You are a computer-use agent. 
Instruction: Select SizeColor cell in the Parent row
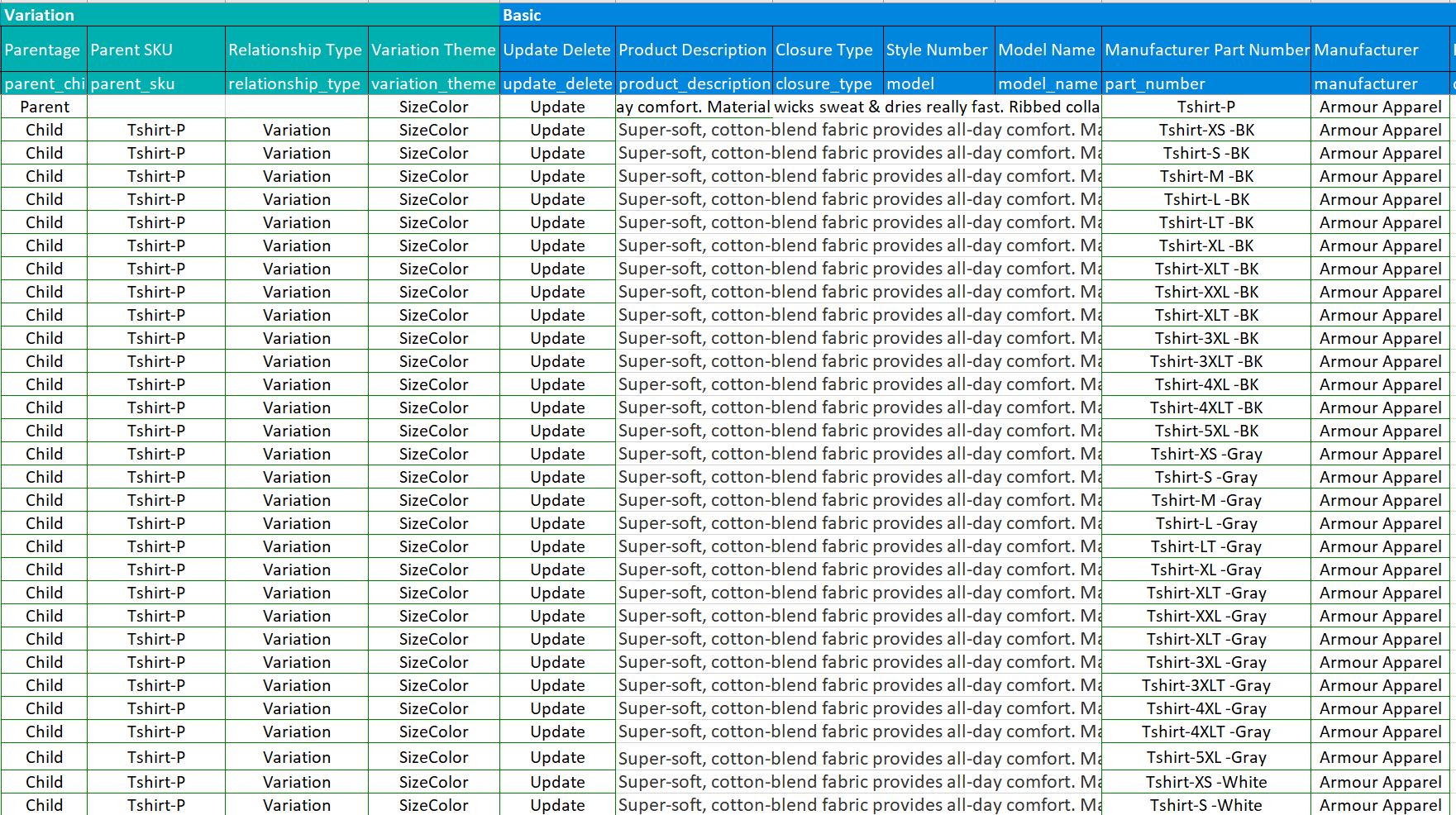click(434, 107)
